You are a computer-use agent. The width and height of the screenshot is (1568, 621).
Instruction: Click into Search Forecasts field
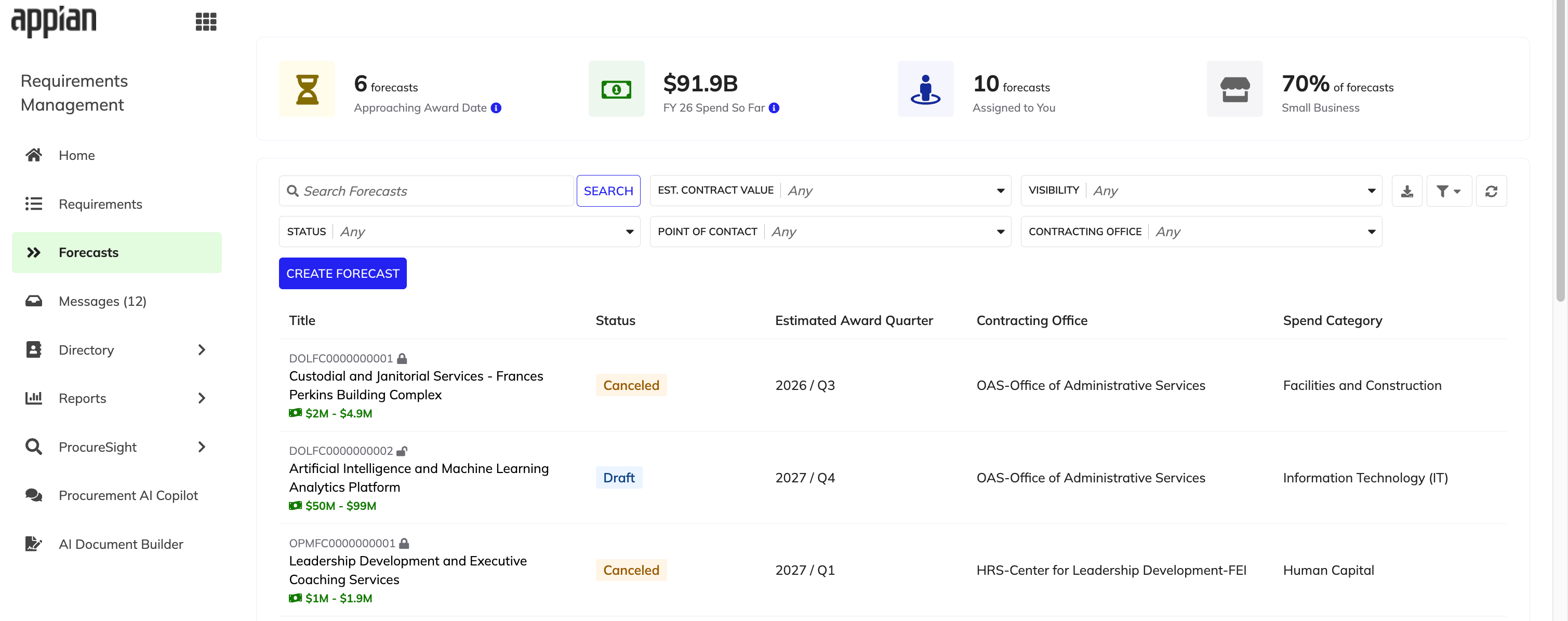coord(427,191)
